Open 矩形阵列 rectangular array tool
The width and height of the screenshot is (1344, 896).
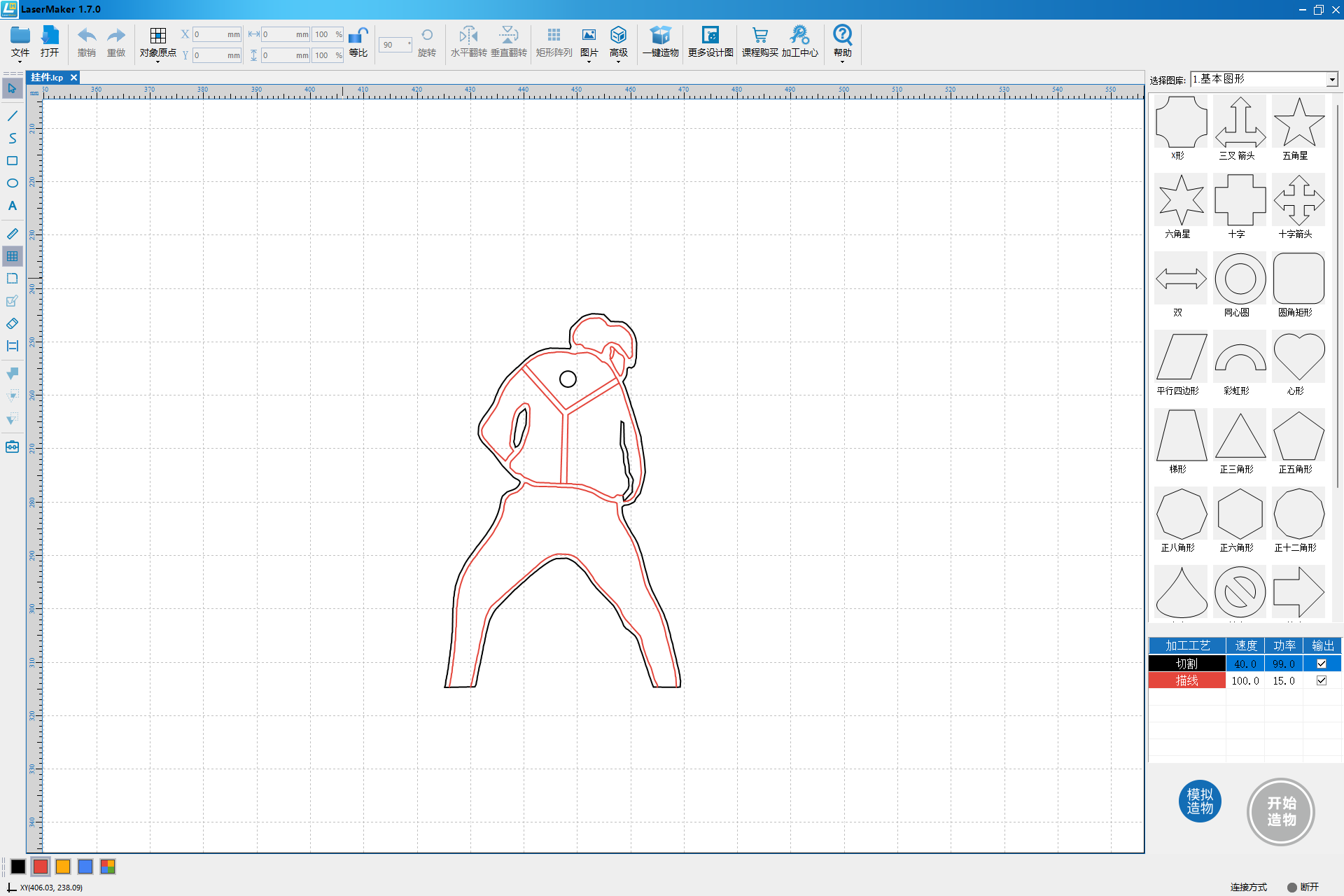554,42
